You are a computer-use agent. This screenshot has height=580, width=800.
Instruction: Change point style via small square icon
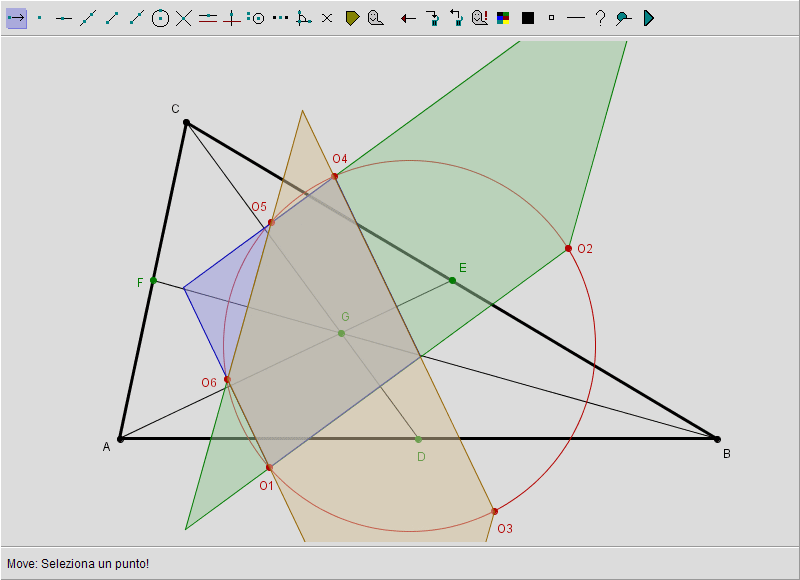click(551, 18)
